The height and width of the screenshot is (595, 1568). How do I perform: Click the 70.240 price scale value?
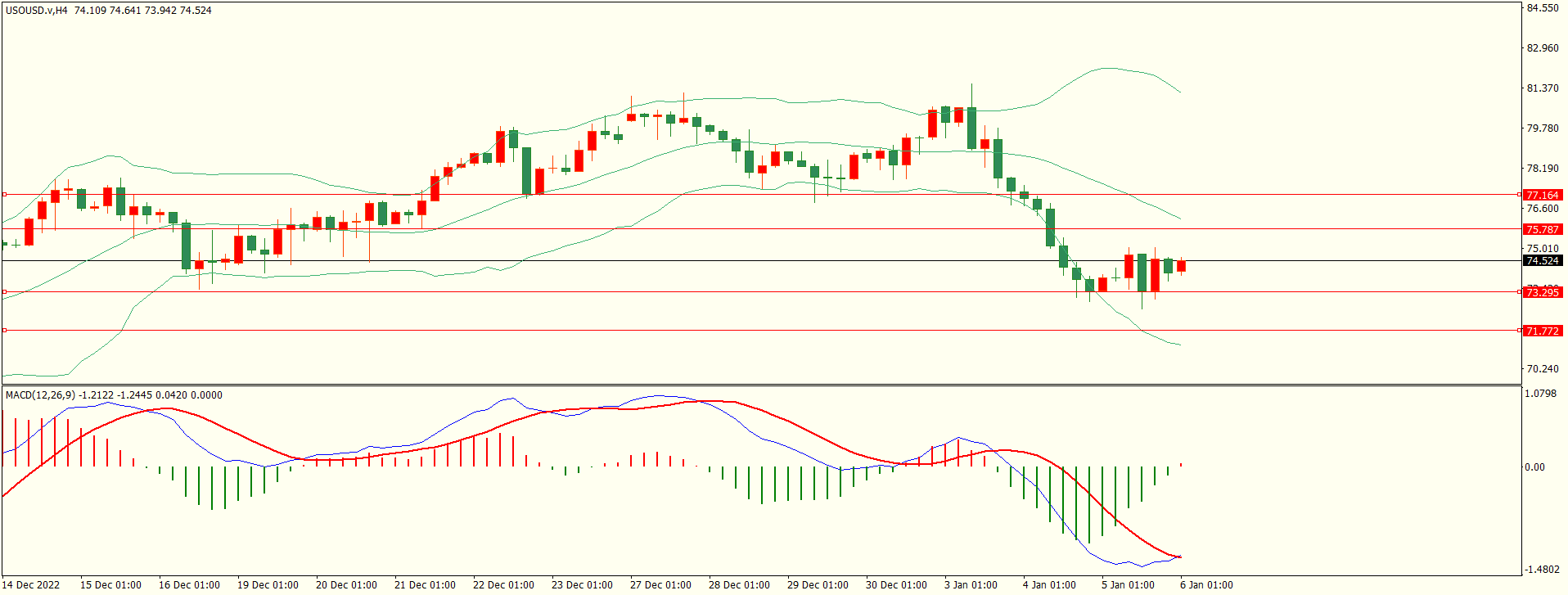(1543, 368)
